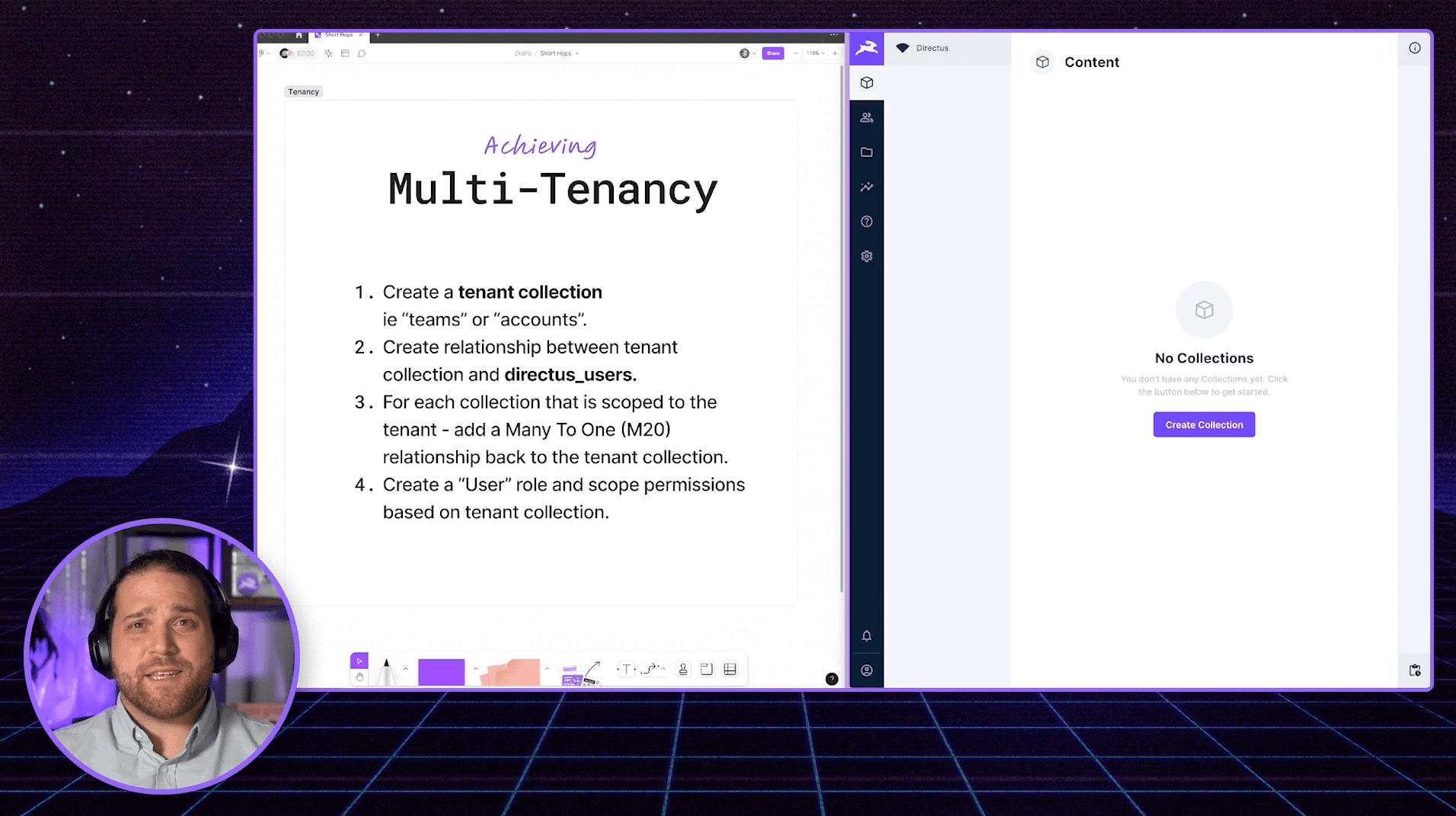Viewport: 1456px width, 816px height.
Task: Expand the sticky note options caret
Action: [547, 669]
